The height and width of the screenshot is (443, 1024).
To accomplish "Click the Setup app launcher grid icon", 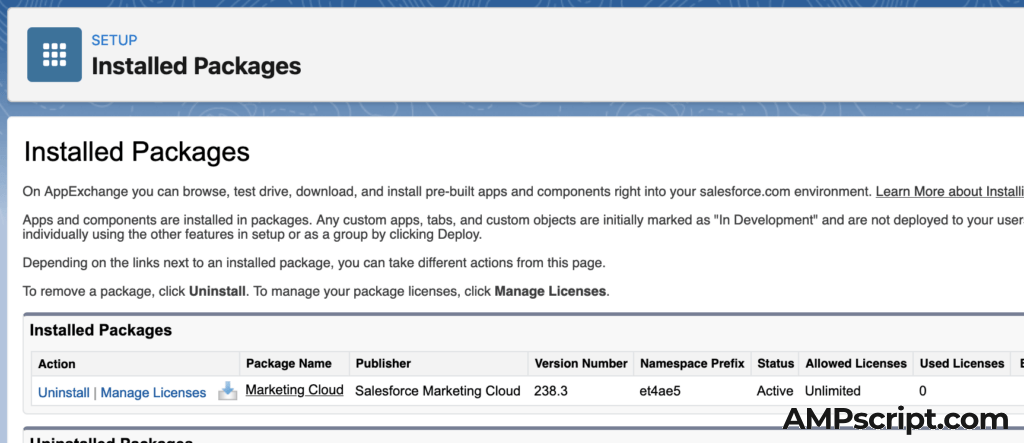I will (54, 54).
